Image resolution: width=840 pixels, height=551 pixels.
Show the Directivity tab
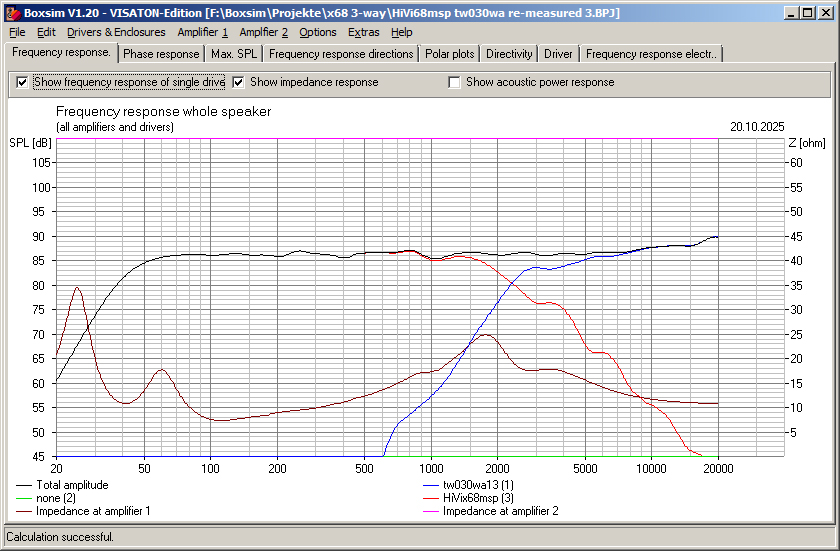pyautogui.click(x=509, y=54)
